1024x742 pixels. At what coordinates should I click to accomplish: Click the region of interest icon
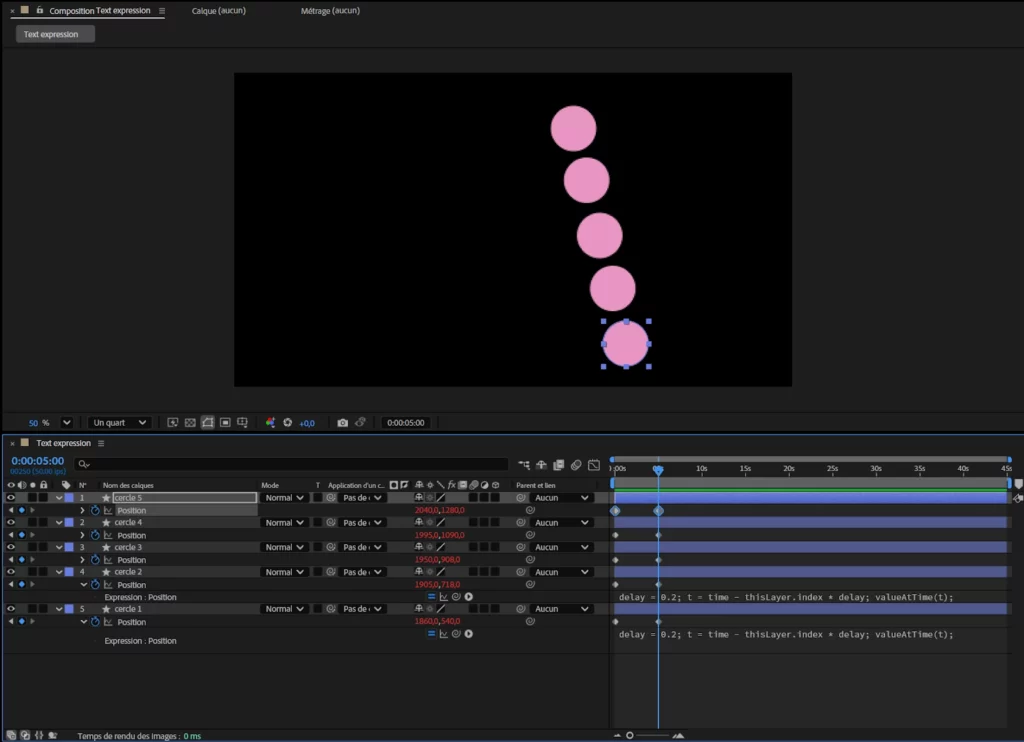coord(225,423)
